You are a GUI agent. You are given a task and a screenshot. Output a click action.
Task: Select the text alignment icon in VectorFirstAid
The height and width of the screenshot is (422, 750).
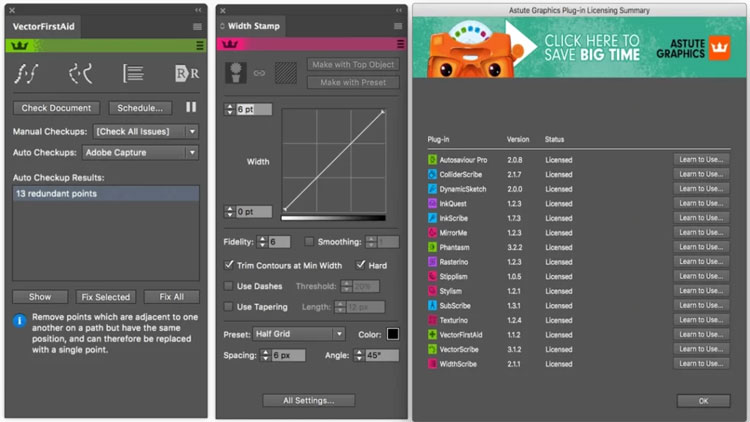133,74
